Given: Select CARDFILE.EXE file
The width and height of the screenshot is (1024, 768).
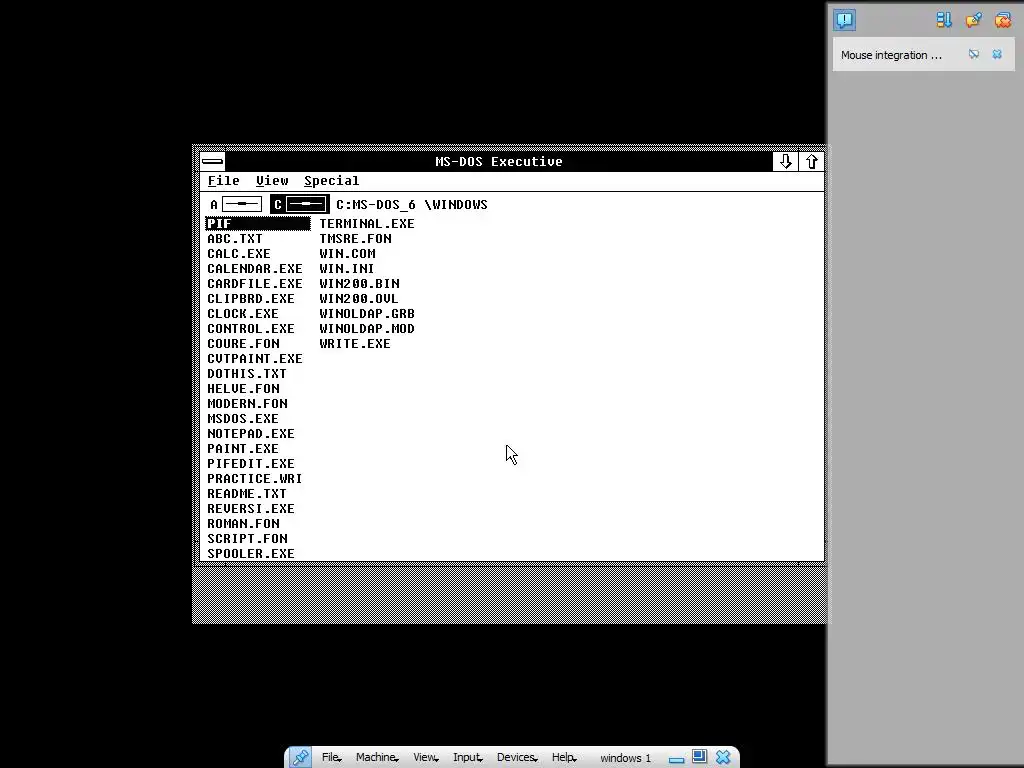Looking at the screenshot, I should 255,283.
